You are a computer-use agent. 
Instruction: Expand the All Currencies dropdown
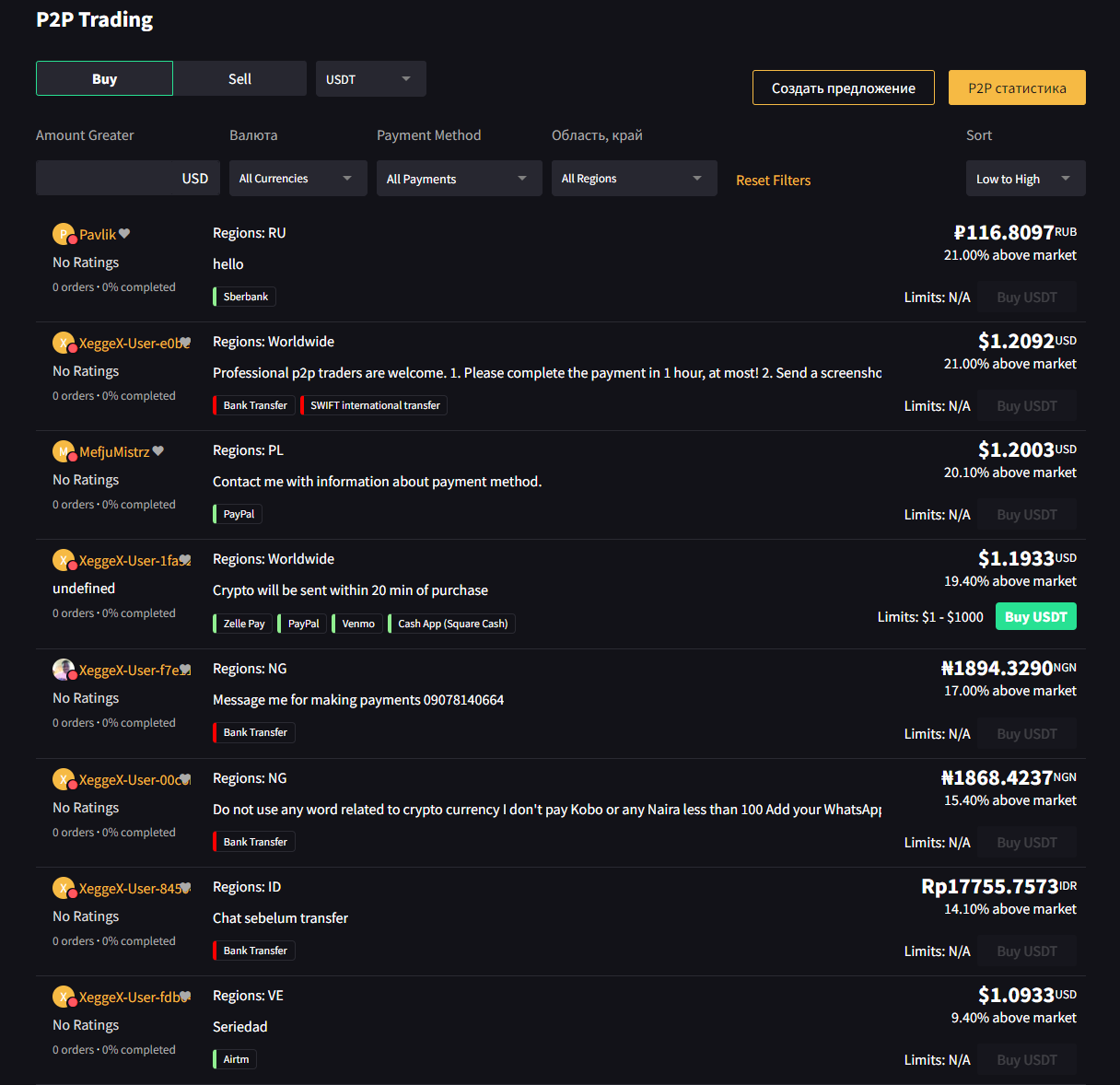pyautogui.click(x=297, y=179)
